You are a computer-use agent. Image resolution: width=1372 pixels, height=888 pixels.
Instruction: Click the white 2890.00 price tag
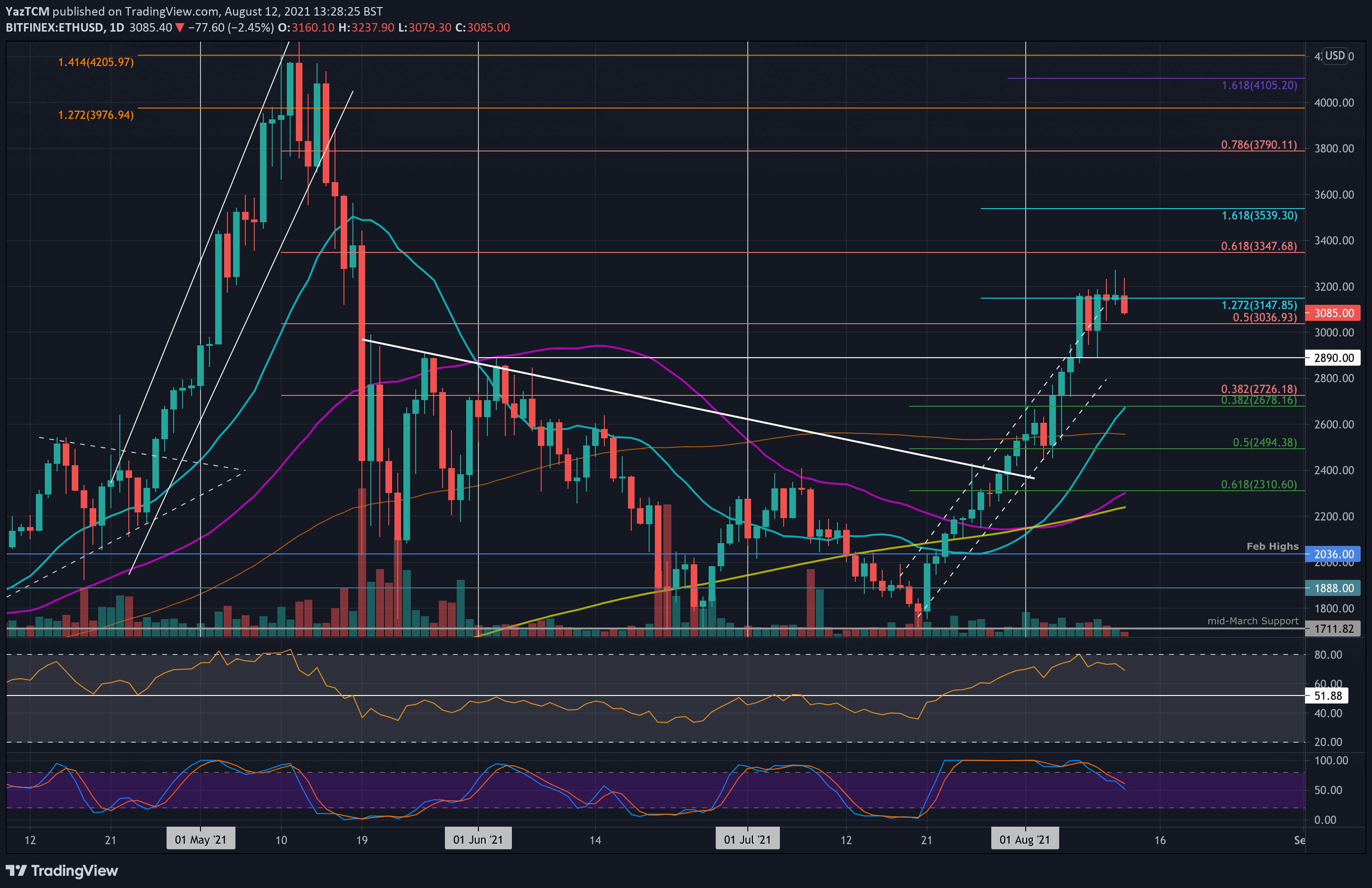click(x=1333, y=358)
